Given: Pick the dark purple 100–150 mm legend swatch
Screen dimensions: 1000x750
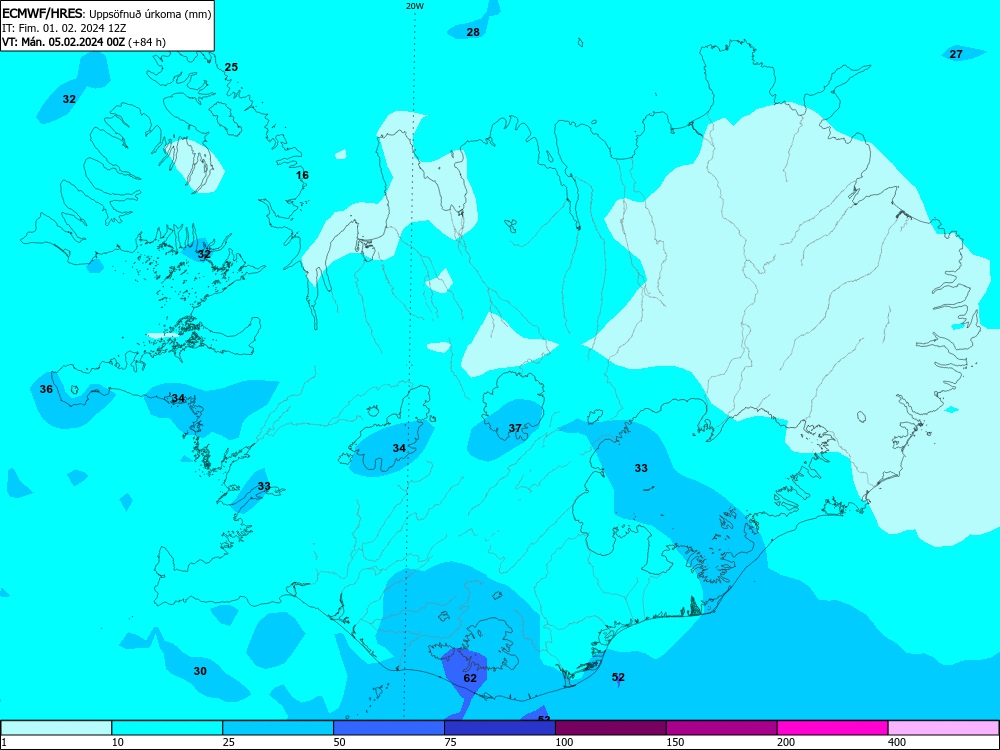Looking at the screenshot, I should tap(611, 728).
